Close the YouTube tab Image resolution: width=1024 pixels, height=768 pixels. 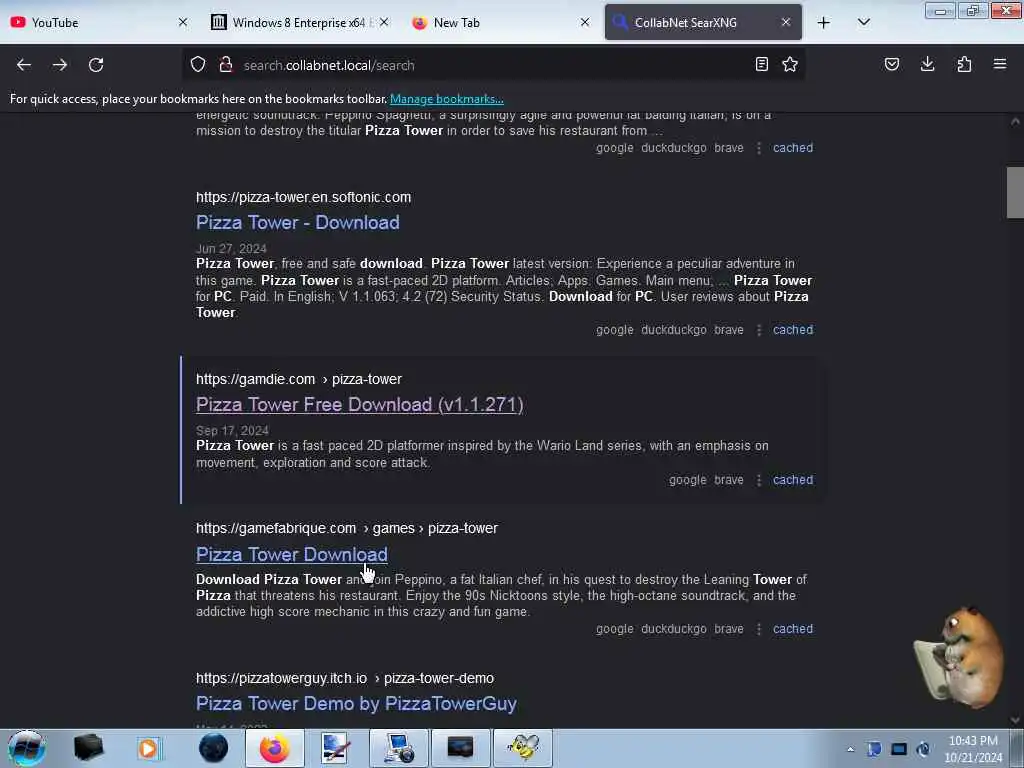(183, 22)
